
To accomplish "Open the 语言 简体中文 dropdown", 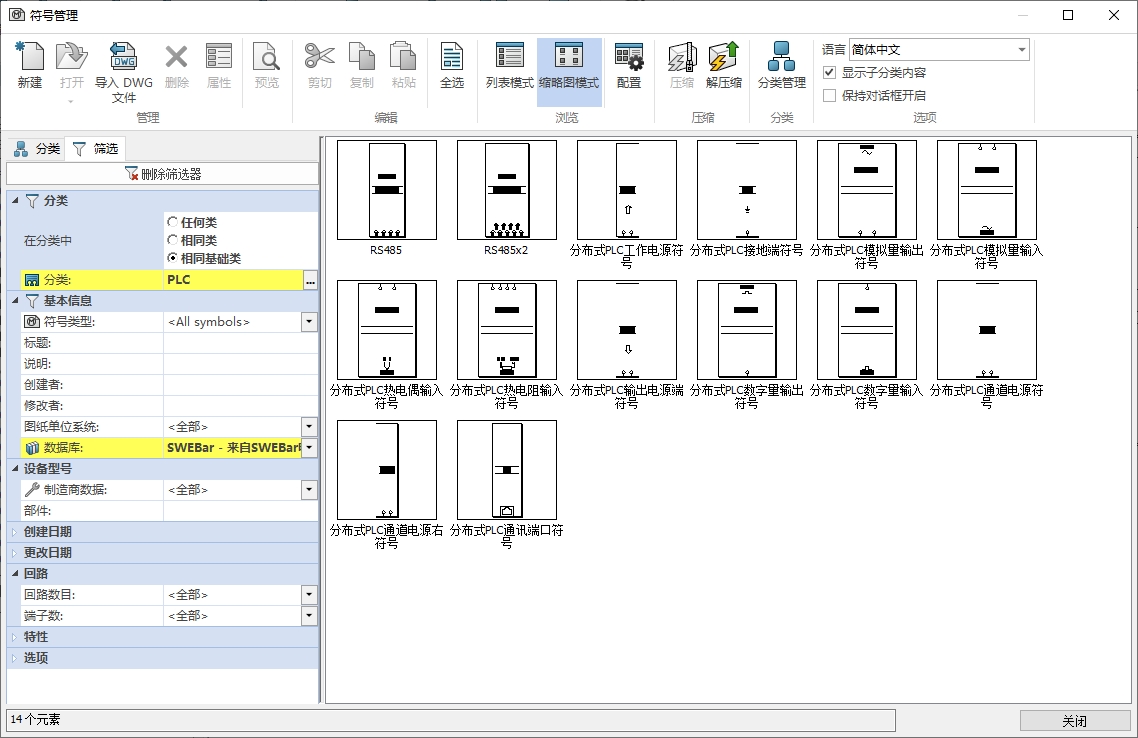I will (1021, 50).
